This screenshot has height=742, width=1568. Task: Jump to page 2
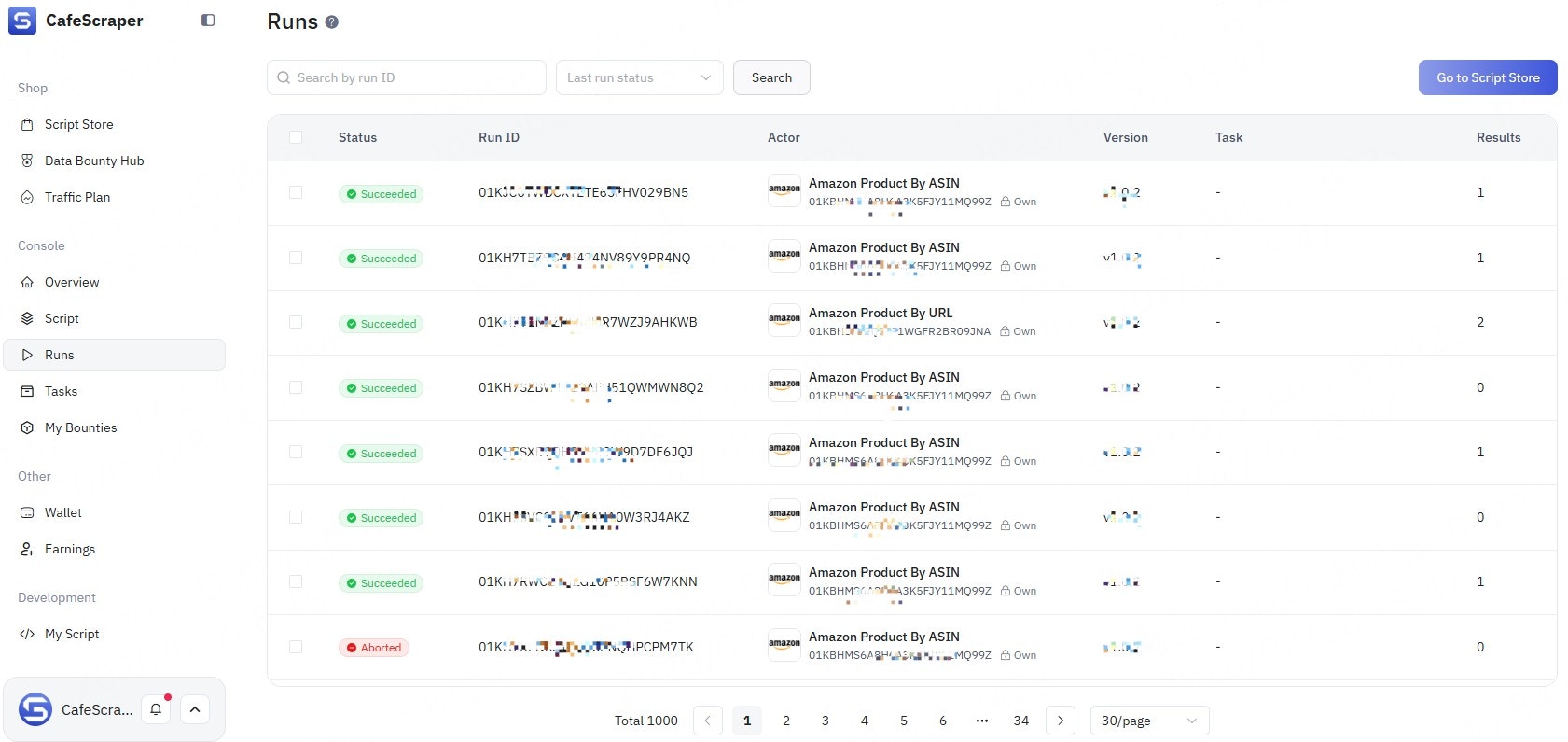786,721
